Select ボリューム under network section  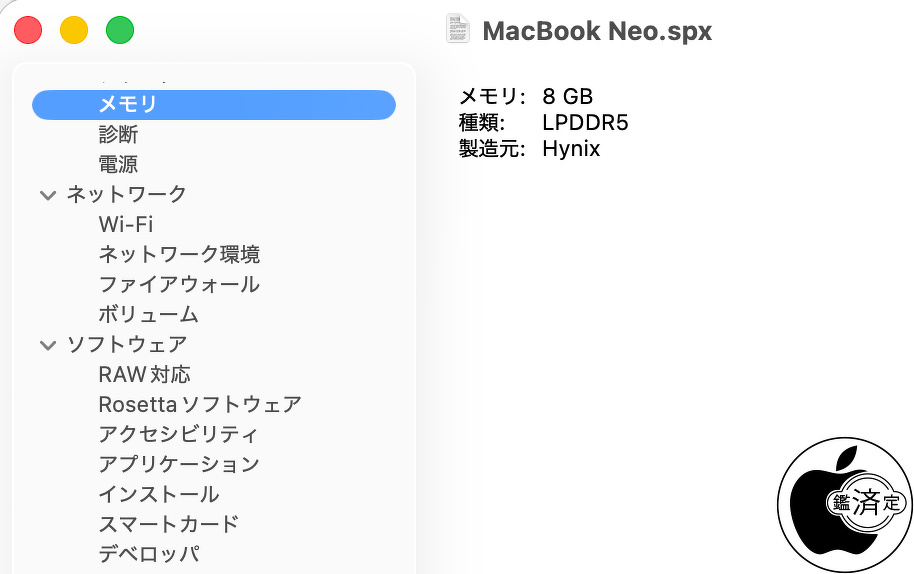coord(148,314)
